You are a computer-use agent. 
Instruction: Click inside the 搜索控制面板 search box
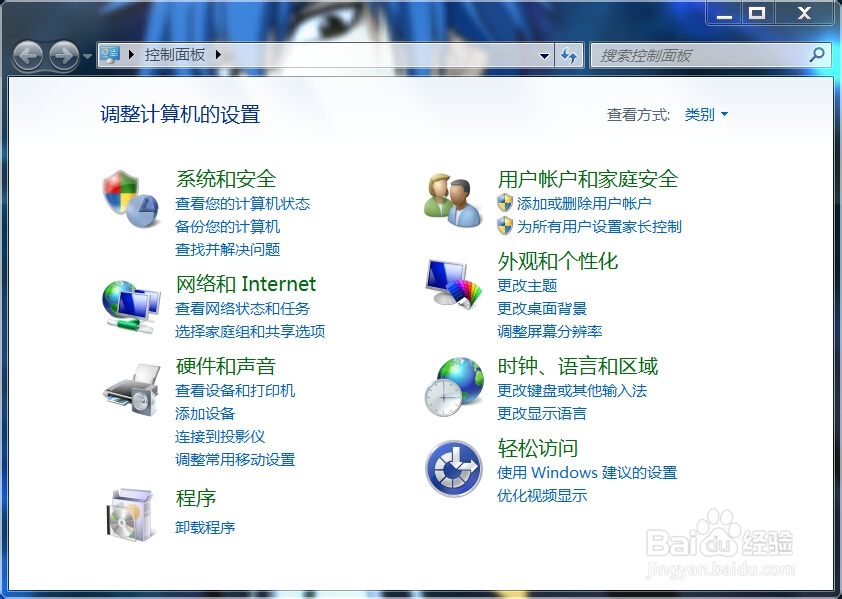point(700,55)
